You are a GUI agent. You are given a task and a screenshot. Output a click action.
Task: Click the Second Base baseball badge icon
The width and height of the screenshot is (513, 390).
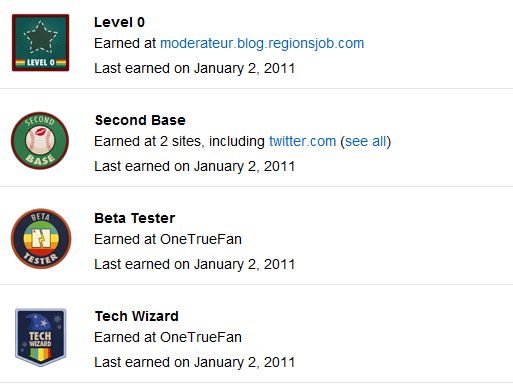(x=40, y=140)
